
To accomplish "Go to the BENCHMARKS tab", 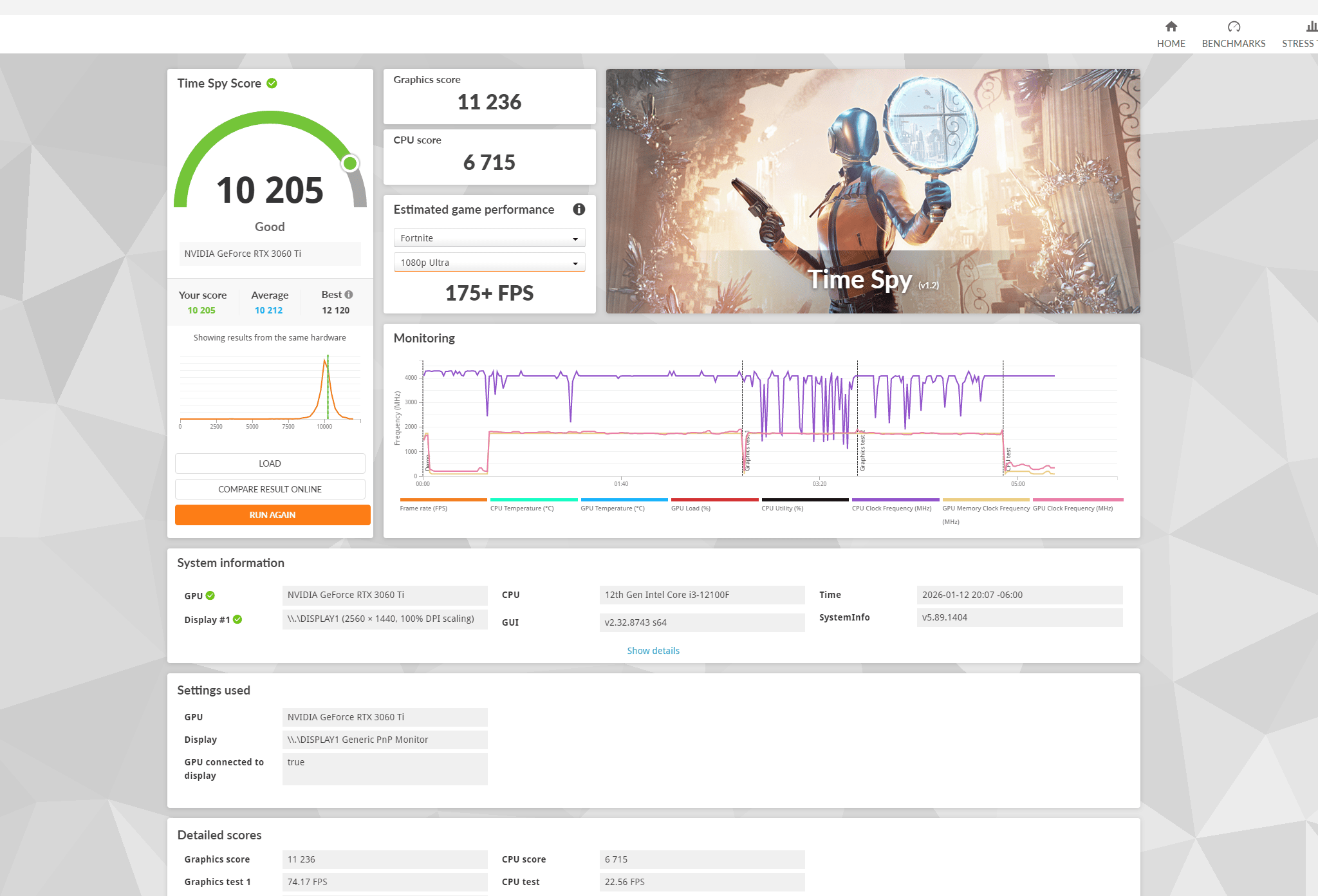I will pos(1233,44).
